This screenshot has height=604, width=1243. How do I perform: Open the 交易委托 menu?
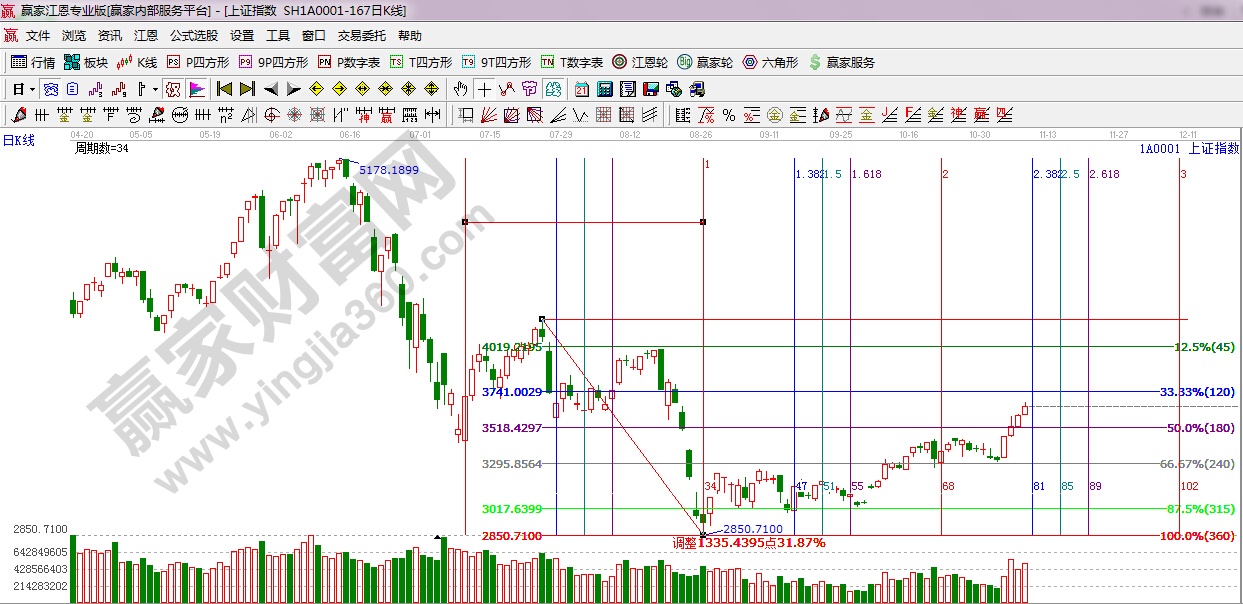pyautogui.click(x=361, y=36)
